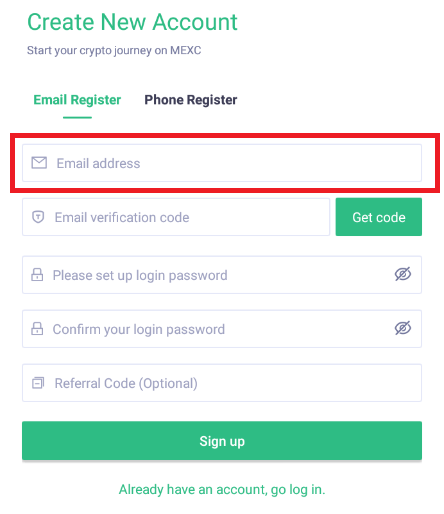Focus the Referral Code (Optional) field
The width and height of the screenshot is (444, 514).
222,383
